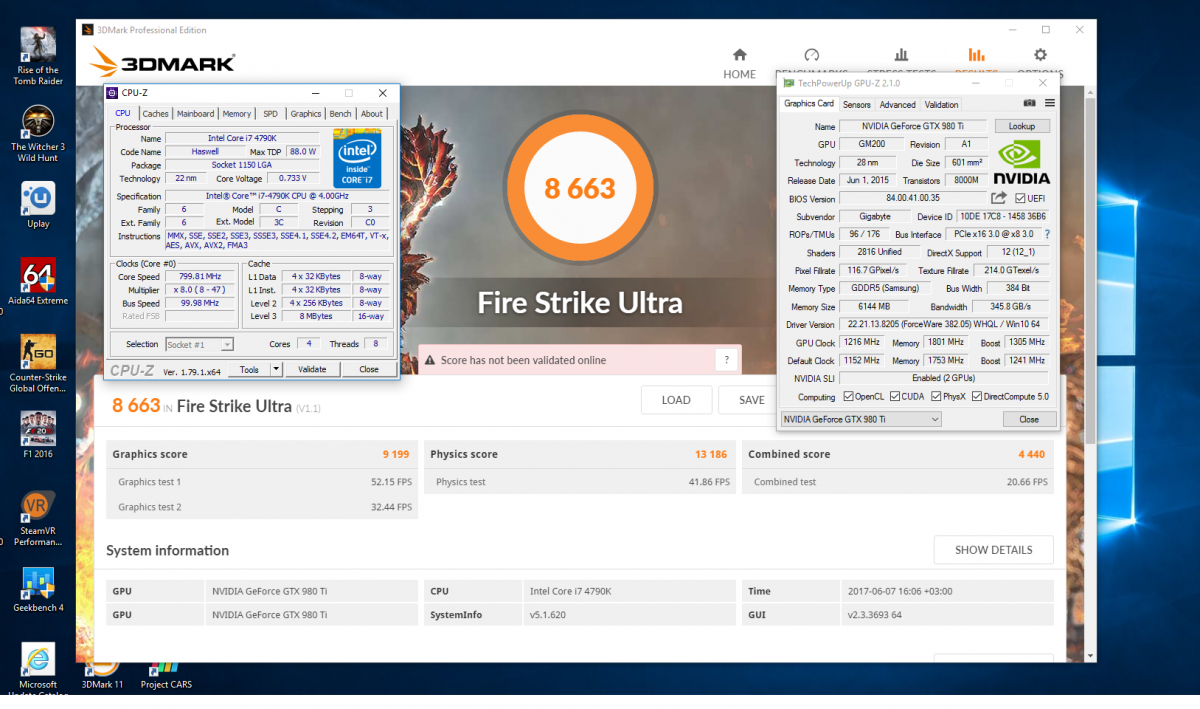Image resolution: width=1200 pixels, height=709 pixels.
Task: Click the CPU-Z title bar app icon
Action: pyautogui.click(x=111, y=93)
